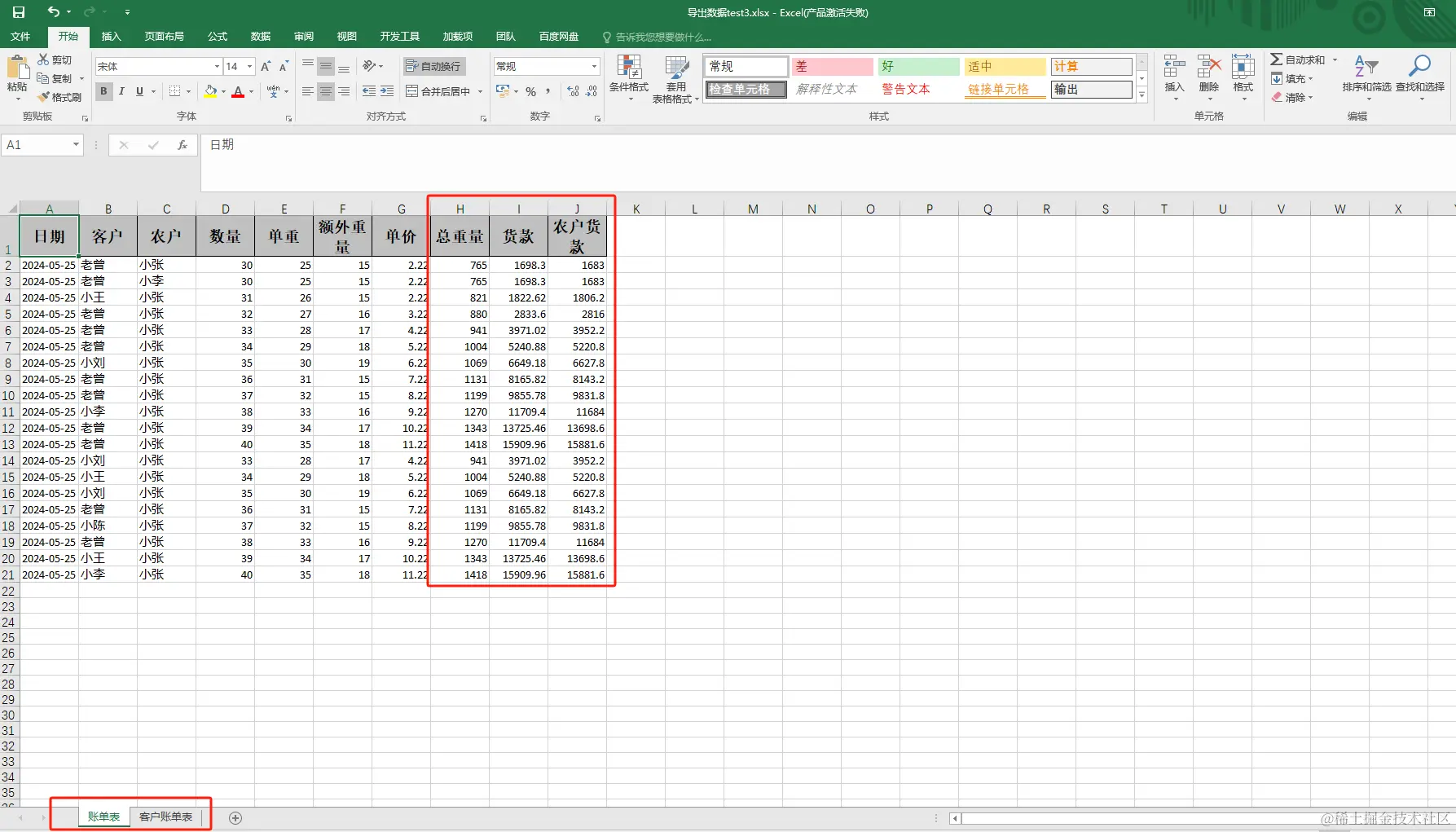
Task: Save the workbook with the floppy icon
Action: click(x=19, y=12)
